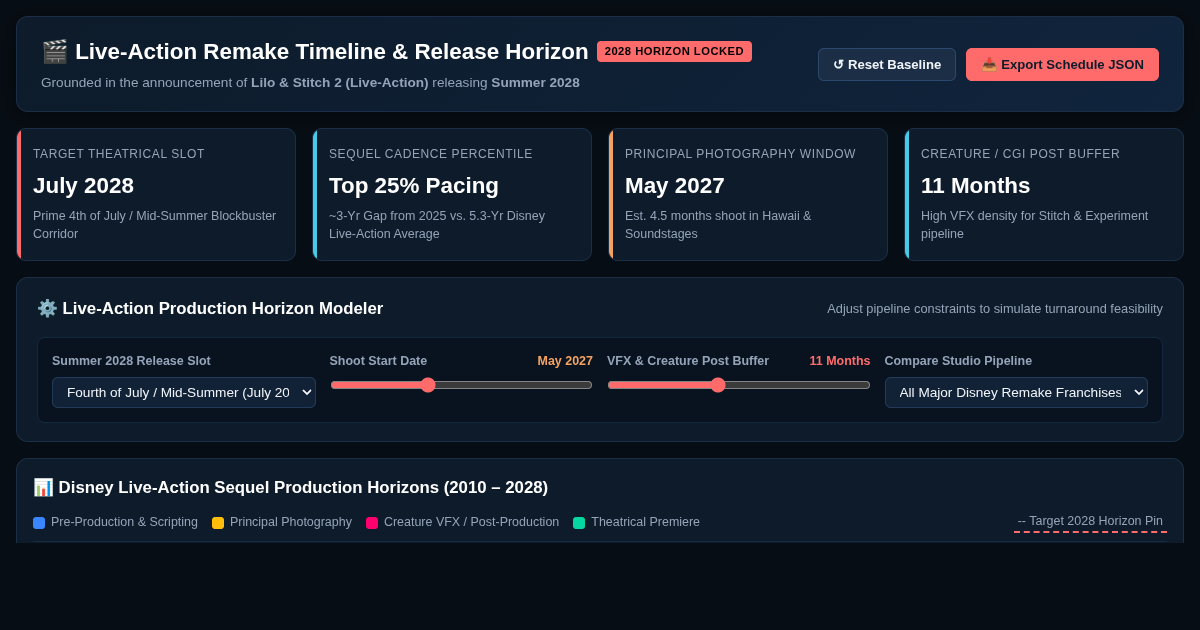Click the gear icon beside Horizon Modeler

pyautogui.click(x=47, y=308)
